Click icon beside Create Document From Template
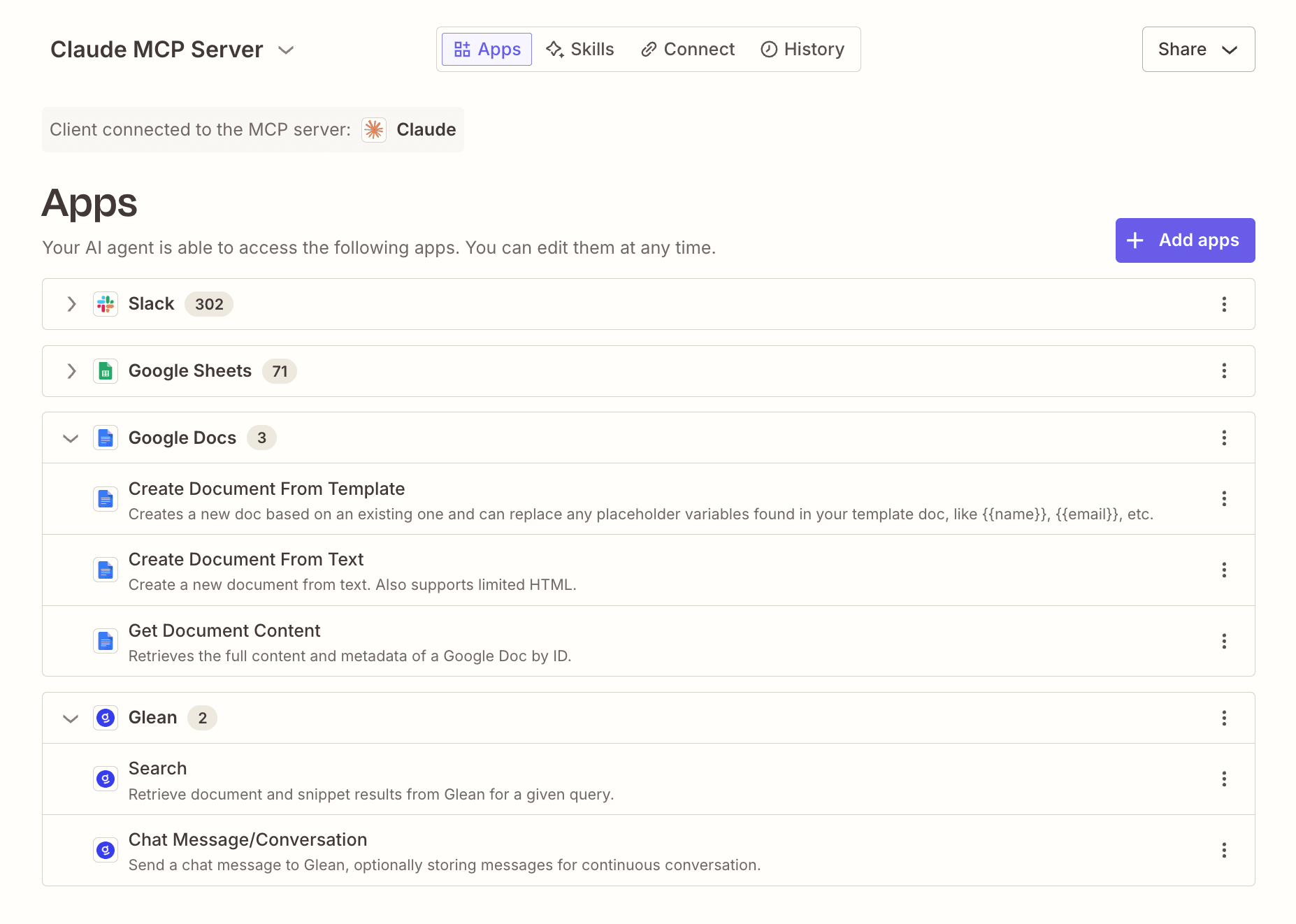Image resolution: width=1296 pixels, height=924 pixels. [x=106, y=499]
